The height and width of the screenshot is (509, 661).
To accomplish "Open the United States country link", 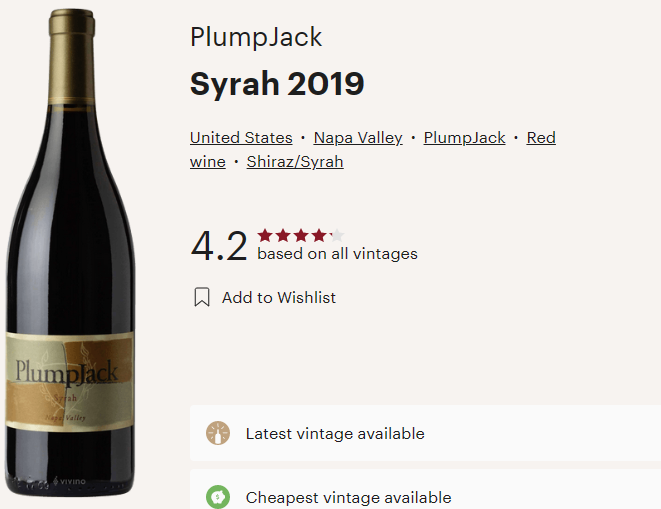I will (x=241, y=138).
